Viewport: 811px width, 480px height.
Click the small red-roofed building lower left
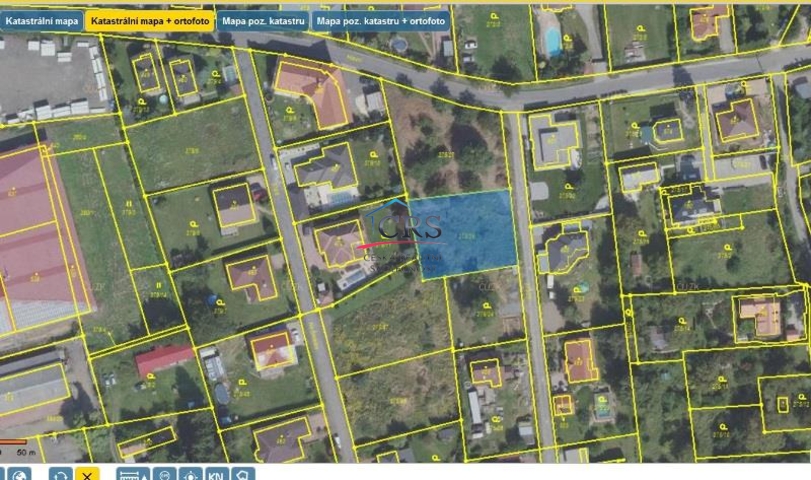(x=163, y=357)
